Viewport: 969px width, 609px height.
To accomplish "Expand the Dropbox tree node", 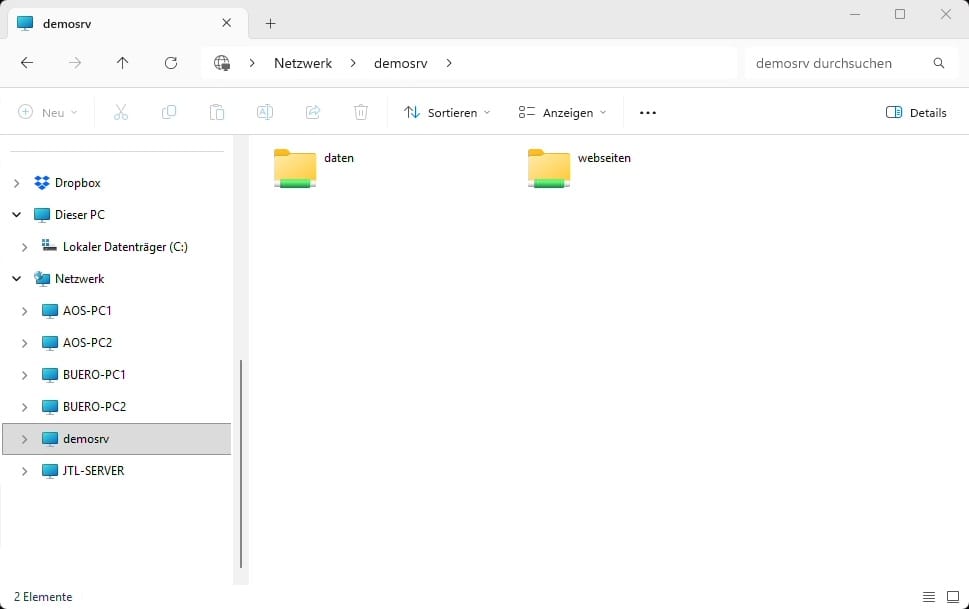I will (17, 183).
